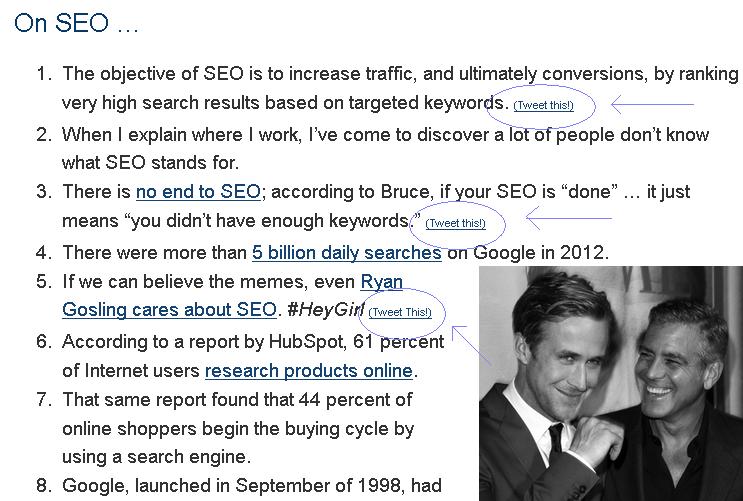The height and width of the screenshot is (501, 743).
Task: Click the Tweet this link after item one
Action: [544, 105]
